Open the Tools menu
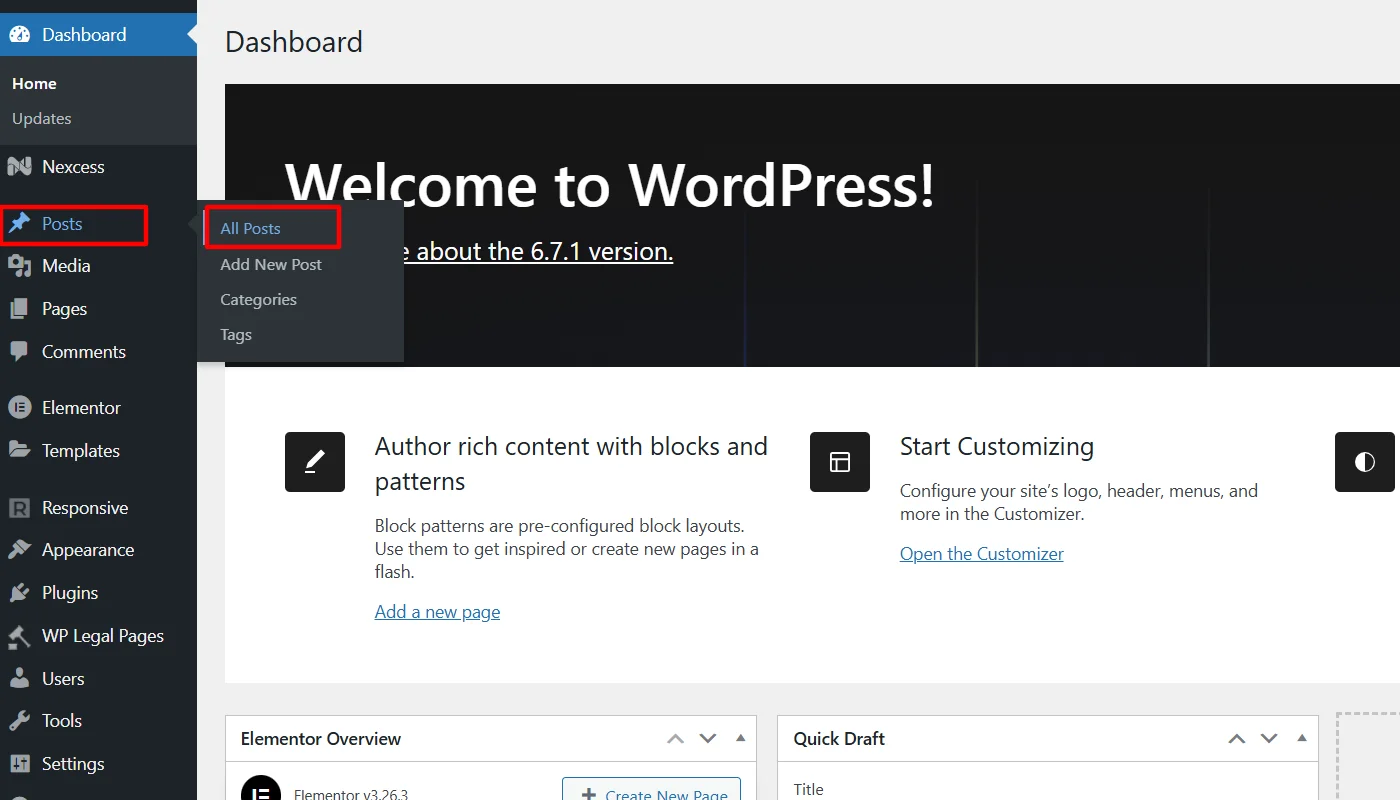 [x=98, y=721]
